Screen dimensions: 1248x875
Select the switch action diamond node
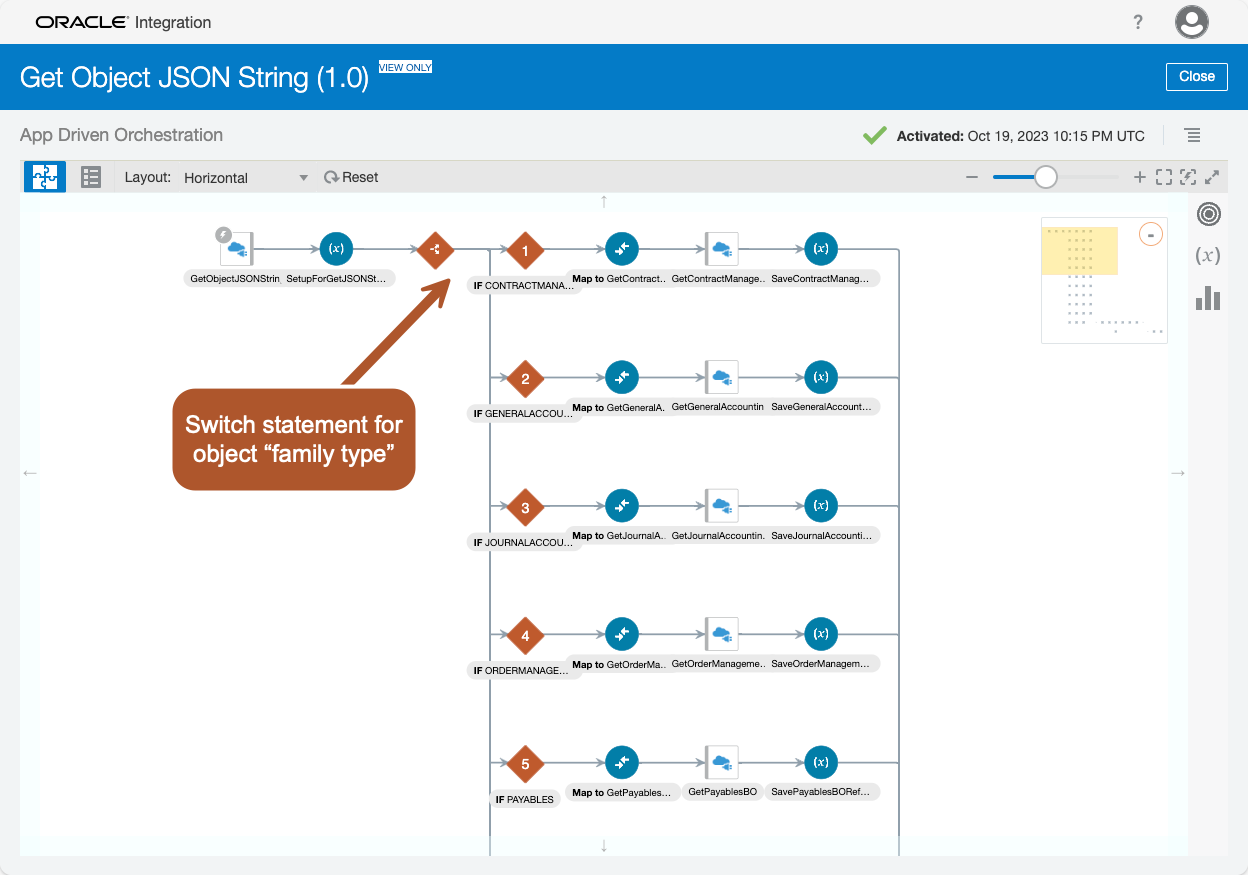click(x=435, y=248)
